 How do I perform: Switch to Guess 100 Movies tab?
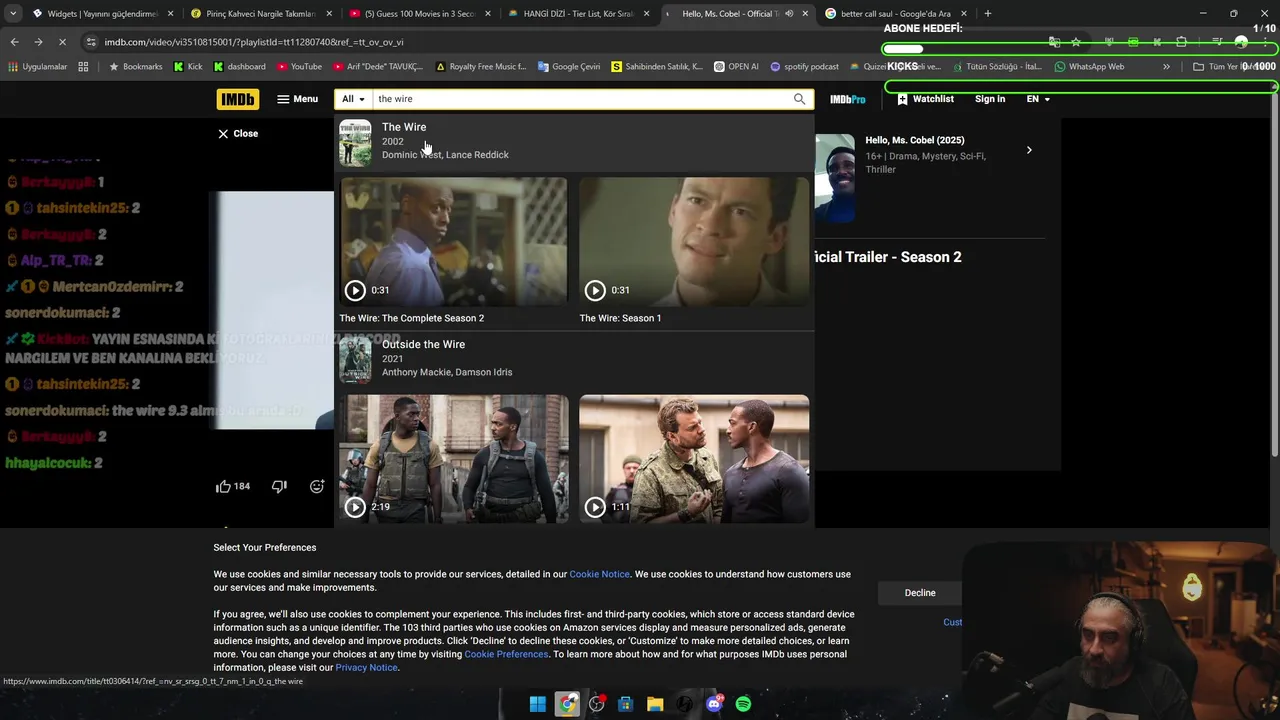coord(418,14)
